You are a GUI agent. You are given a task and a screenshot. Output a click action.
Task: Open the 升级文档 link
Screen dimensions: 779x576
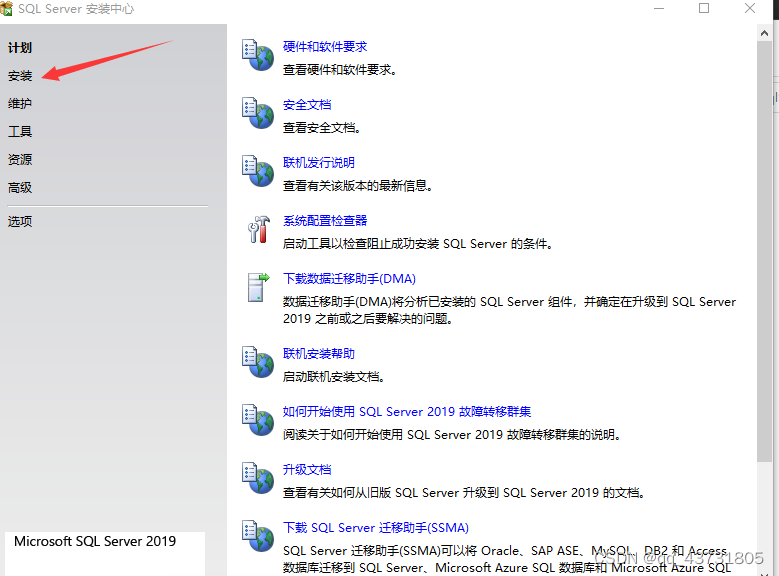pos(307,470)
